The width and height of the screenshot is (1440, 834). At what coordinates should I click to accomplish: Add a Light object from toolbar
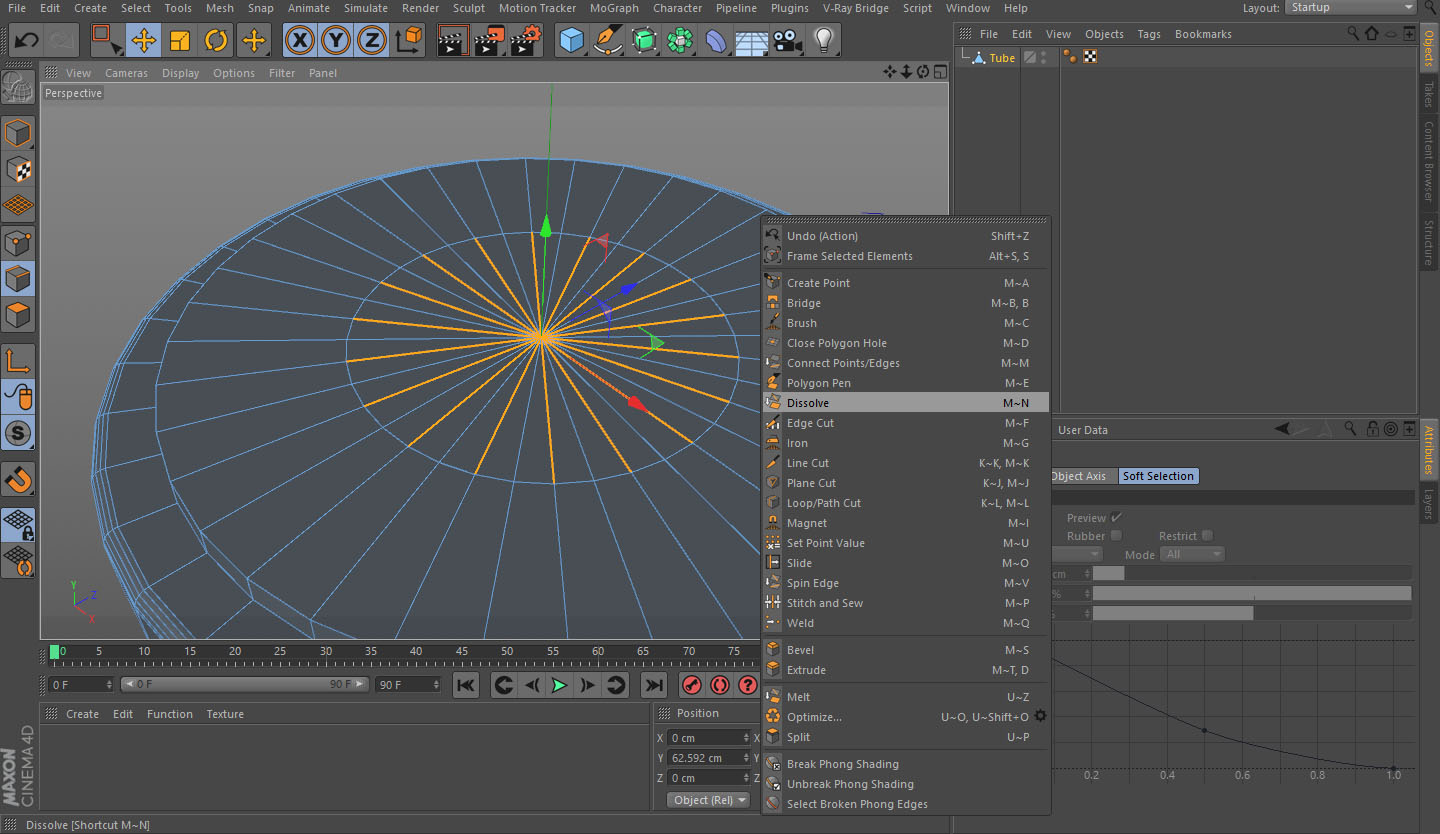[823, 41]
